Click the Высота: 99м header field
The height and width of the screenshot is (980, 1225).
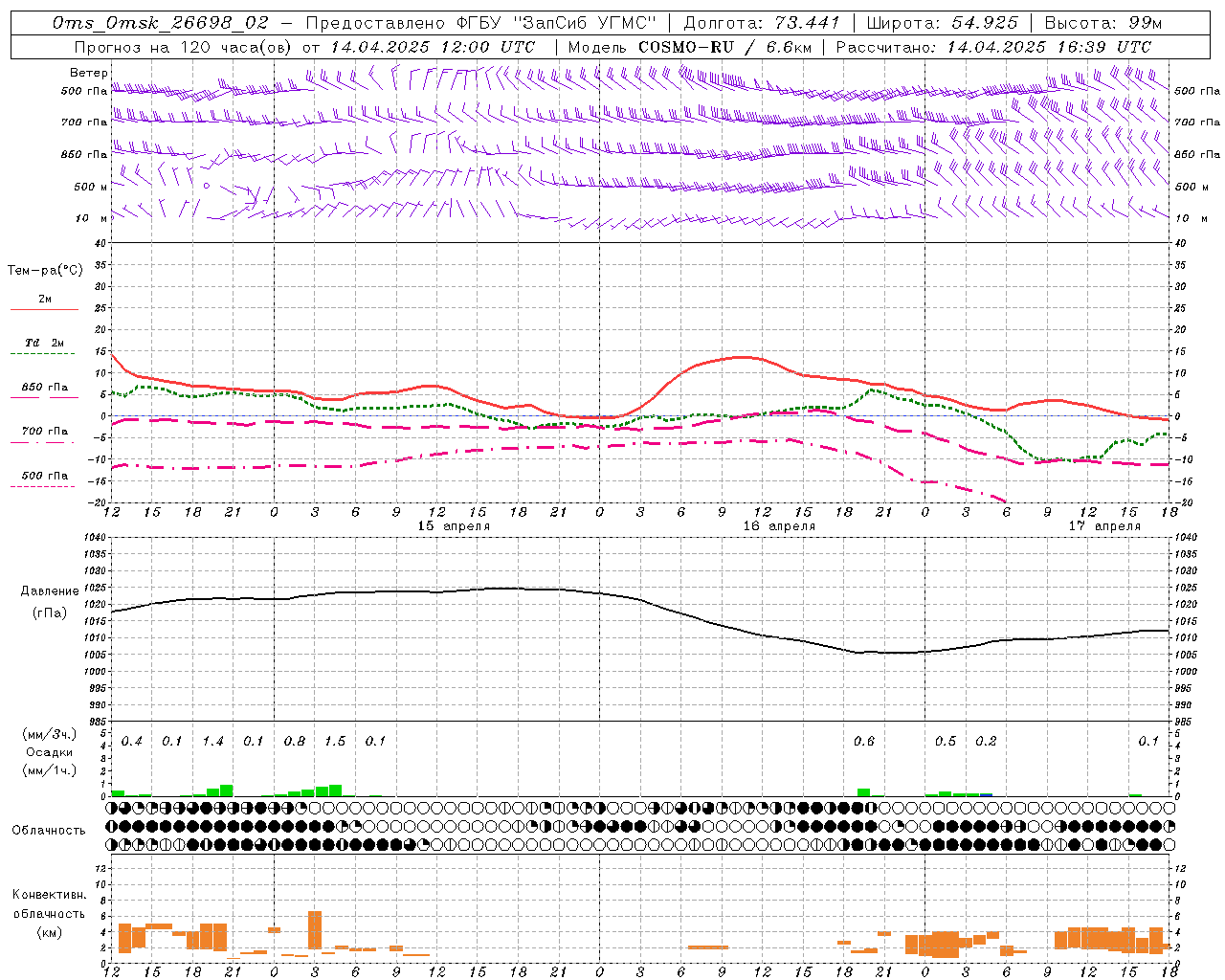point(1103,23)
